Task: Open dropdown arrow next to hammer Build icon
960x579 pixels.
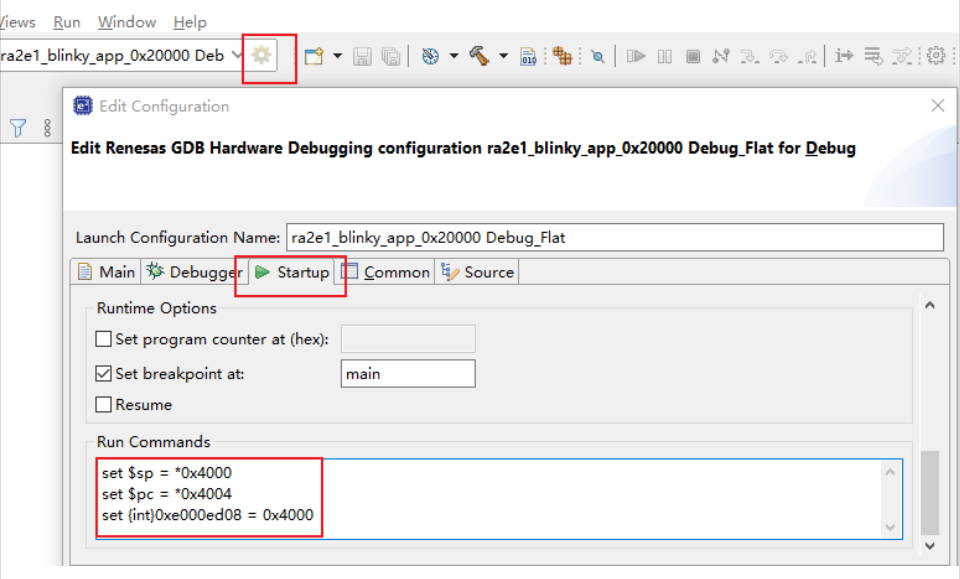Action: (x=503, y=56)
